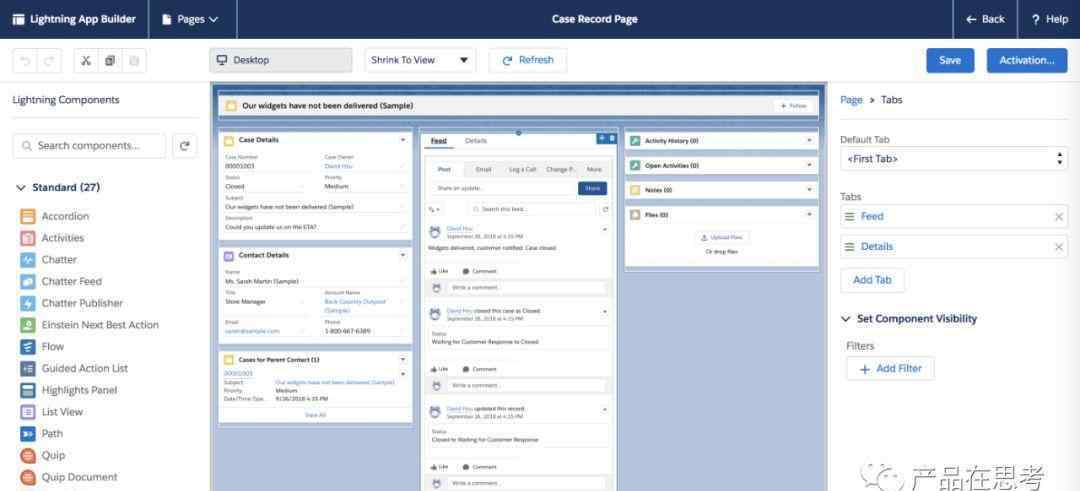Open the Shrink To View dropdown
The image size is (1080, 491).
[420, 60]
